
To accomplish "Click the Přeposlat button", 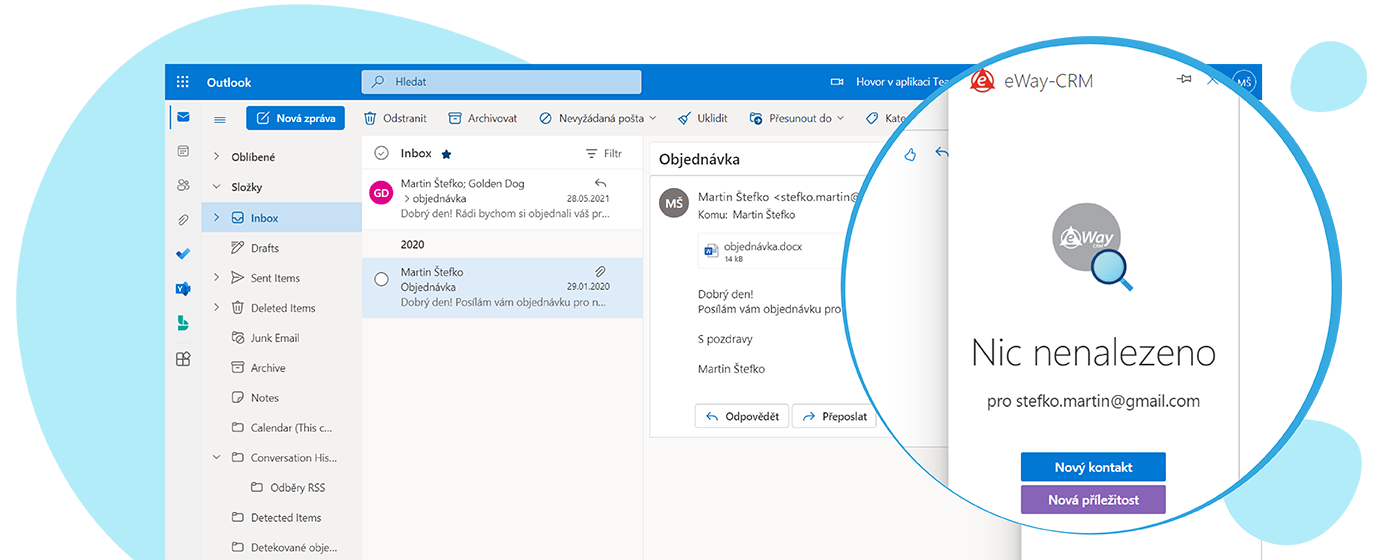I will (x=834, y=416).
